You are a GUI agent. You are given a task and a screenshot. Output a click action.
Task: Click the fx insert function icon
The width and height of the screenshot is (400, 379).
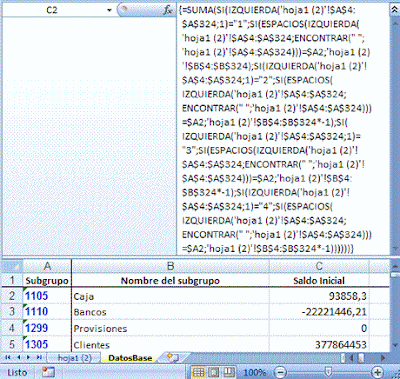[168, 10]
